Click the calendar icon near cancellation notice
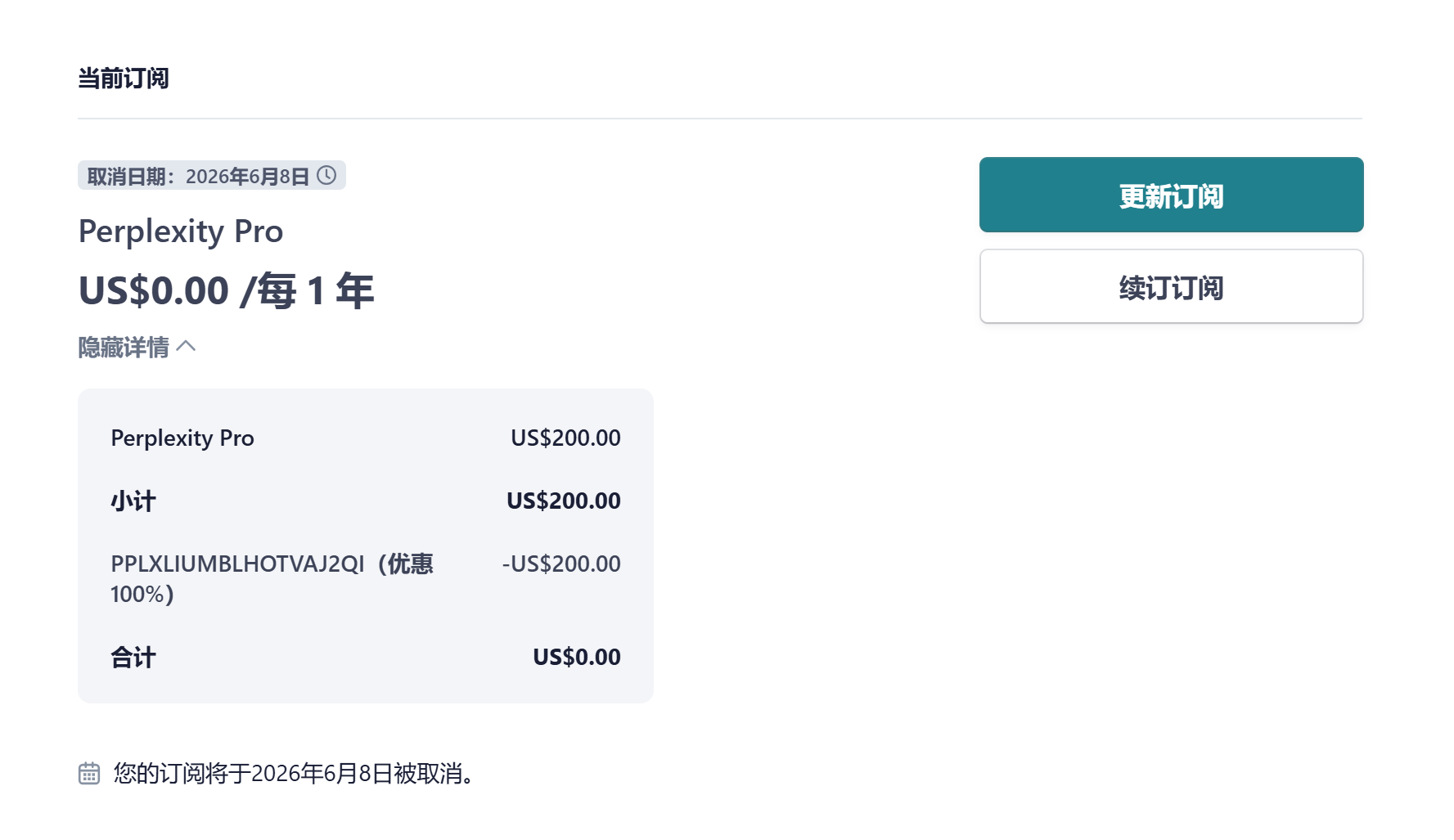The image size is (1454, 840). pos(89,773)
